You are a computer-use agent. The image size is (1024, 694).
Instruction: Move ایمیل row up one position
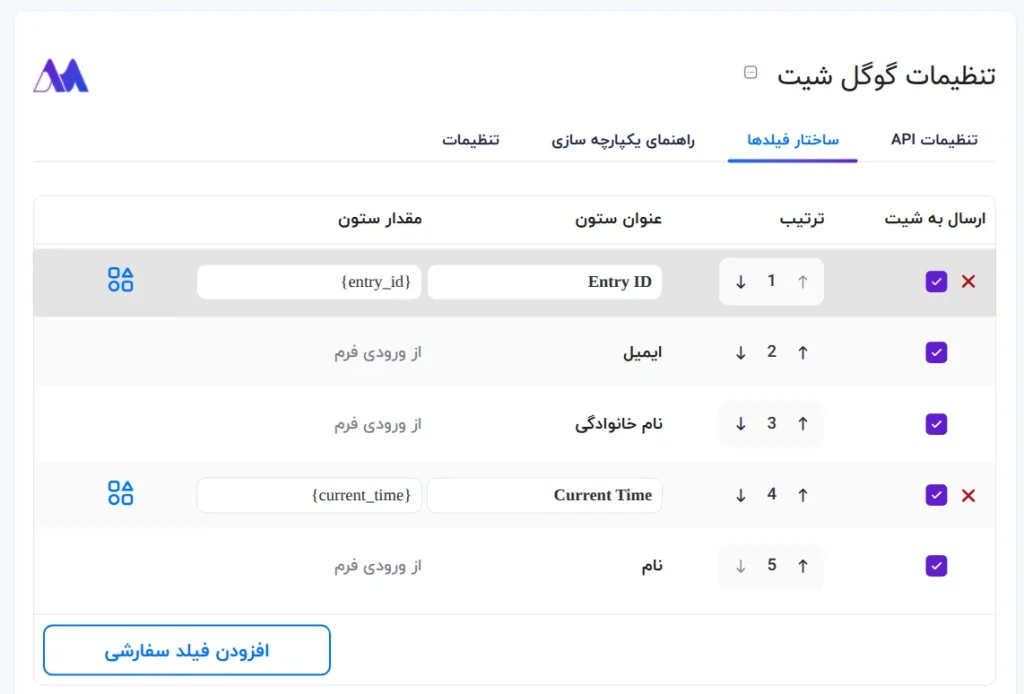click(802, 352)
